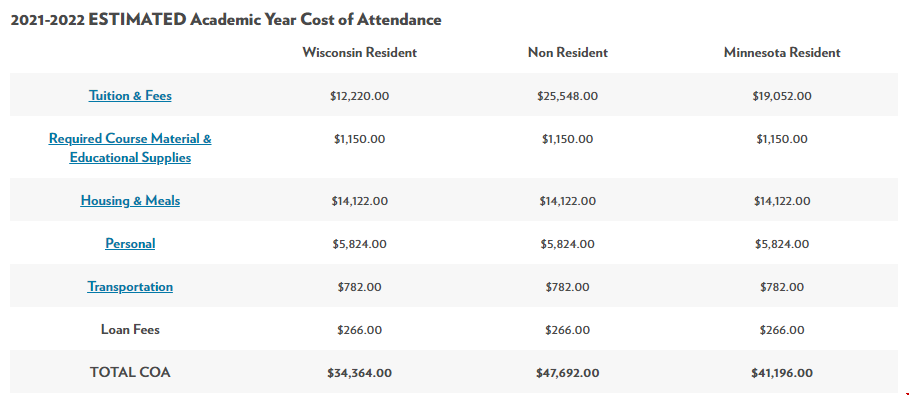This screenshot has height=395, width=909.
Task: Click the TOTAL COA row label
Action: [x=130, y=372]
